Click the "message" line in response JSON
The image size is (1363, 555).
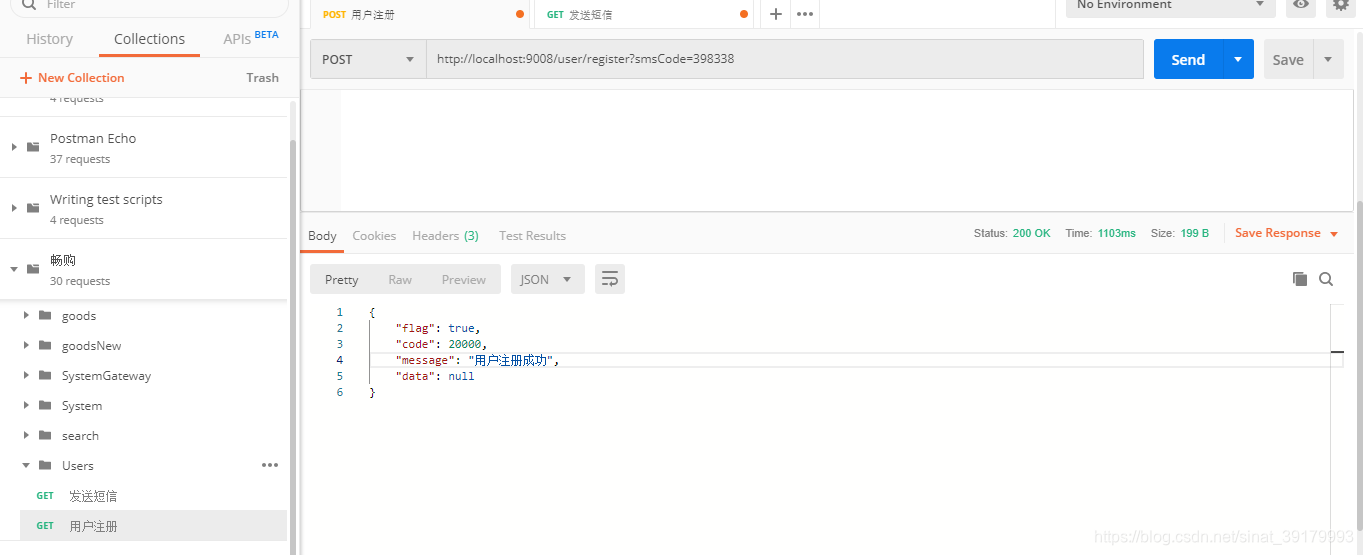tap(478, 360)
